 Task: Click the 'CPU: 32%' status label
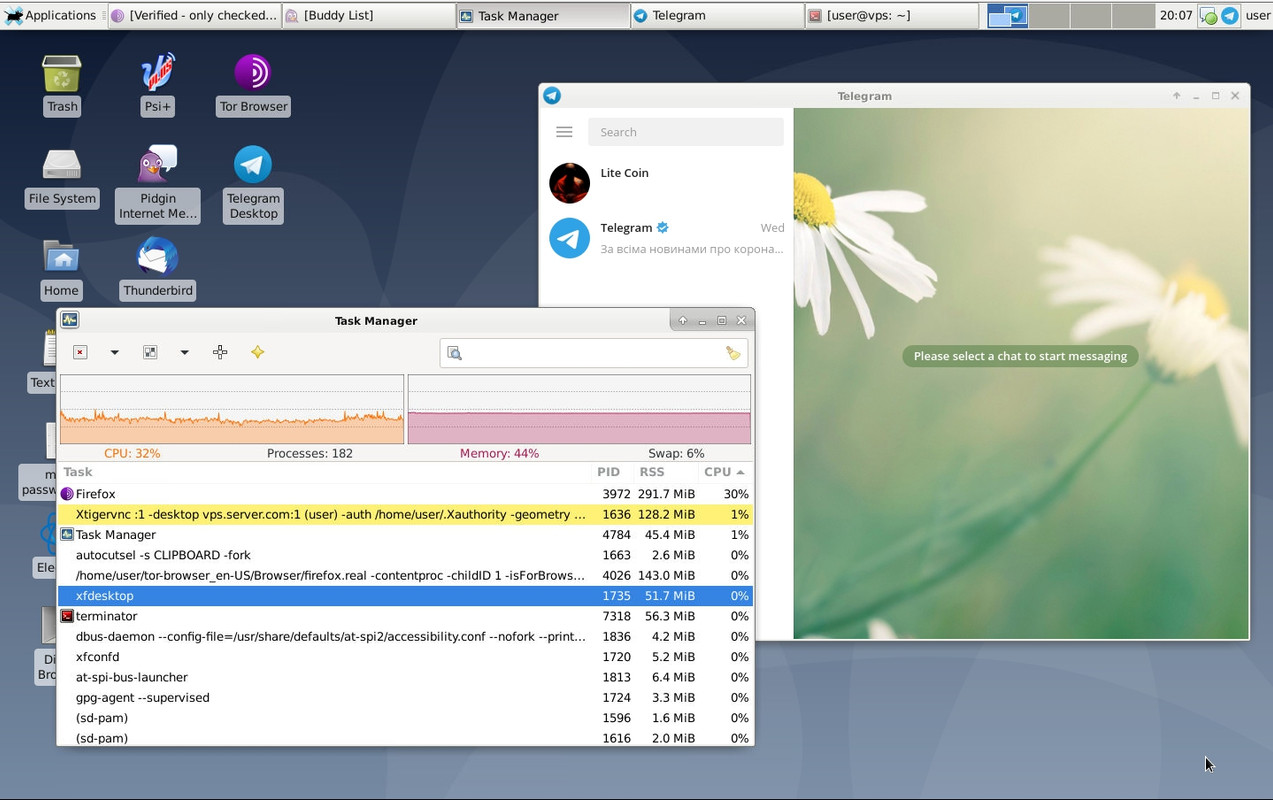pos(132,453)
